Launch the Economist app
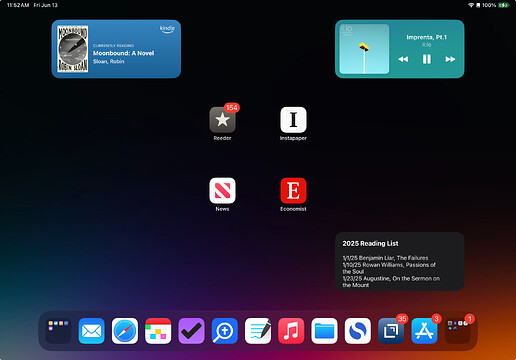 (x=293, y=191)
